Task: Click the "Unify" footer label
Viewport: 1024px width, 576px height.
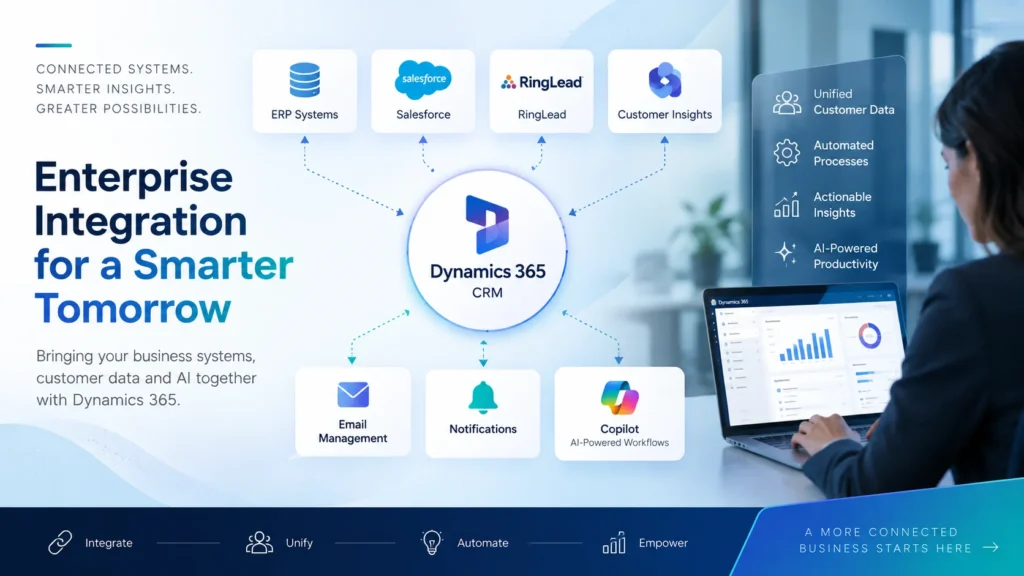Action: coord(299,543)
